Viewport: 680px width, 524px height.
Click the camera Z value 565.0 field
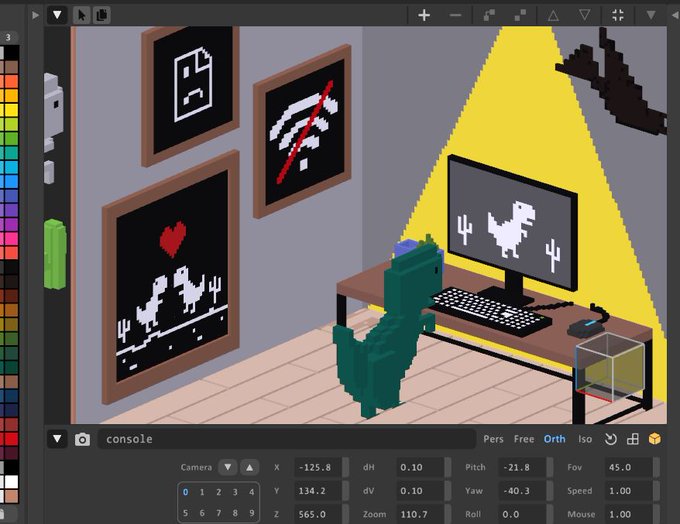point(318,514)
